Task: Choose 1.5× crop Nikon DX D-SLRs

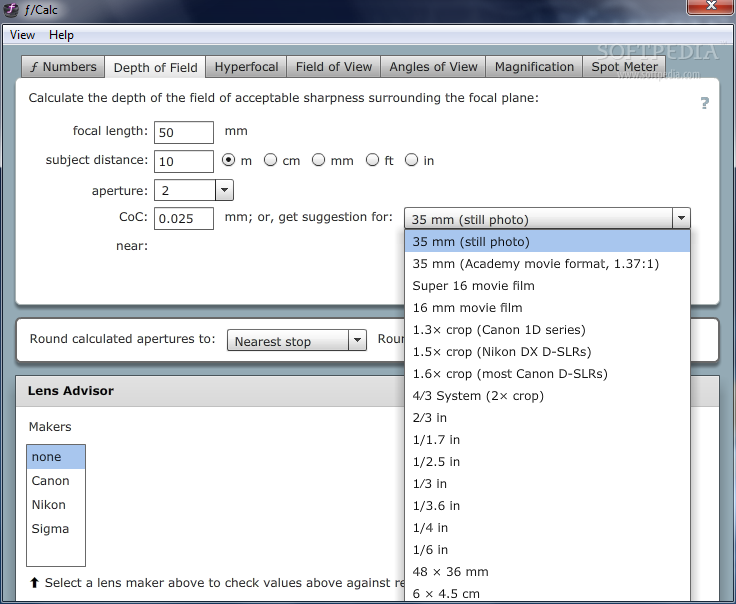Action: 547,352
